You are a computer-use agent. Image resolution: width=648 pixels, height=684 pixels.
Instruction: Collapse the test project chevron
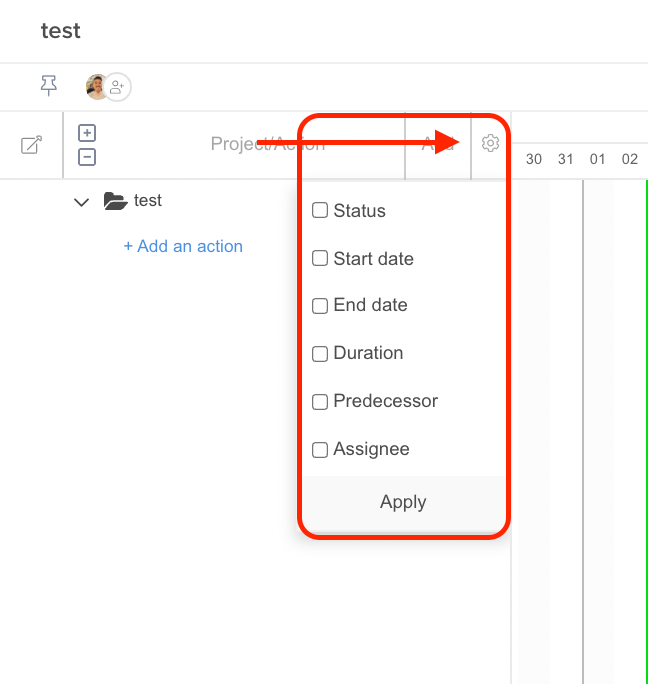[81, 202]
